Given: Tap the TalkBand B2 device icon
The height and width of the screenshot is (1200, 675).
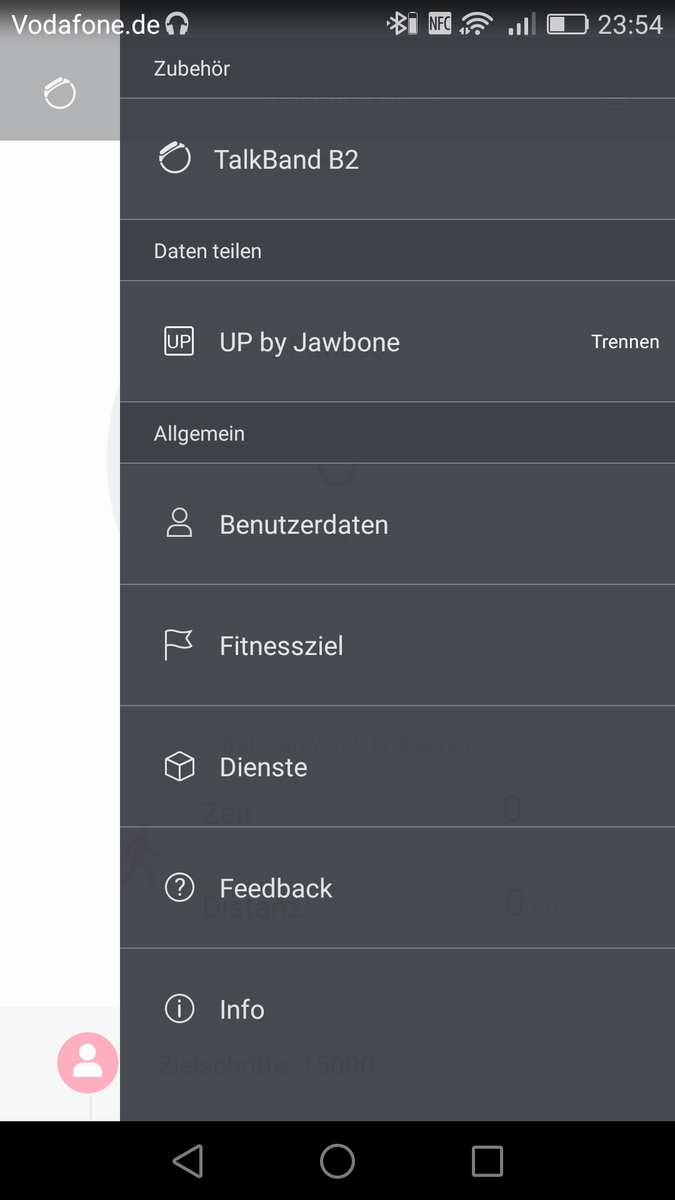Looking at the screenshot, I should [x=175, y=159].
